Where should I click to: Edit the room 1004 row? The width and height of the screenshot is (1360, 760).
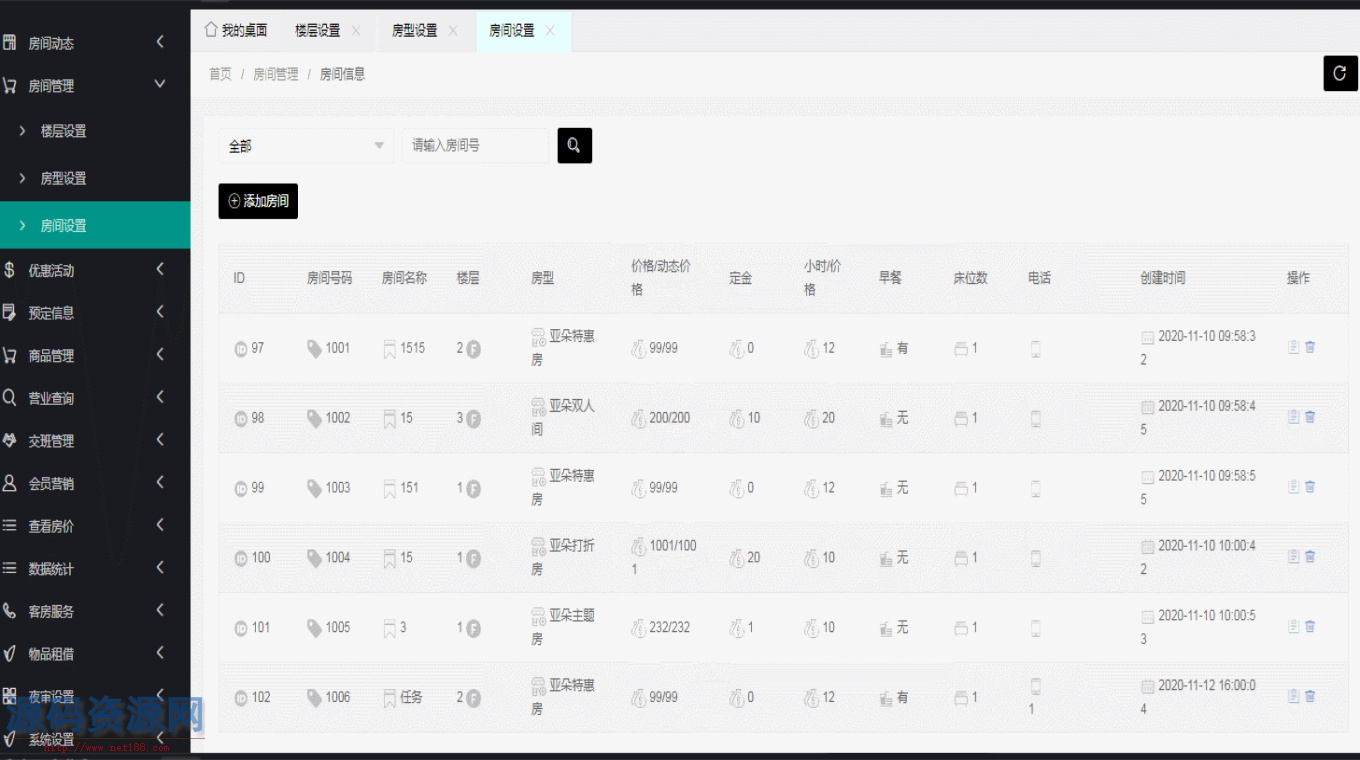pyautogui.click(x=1293, y=557)
